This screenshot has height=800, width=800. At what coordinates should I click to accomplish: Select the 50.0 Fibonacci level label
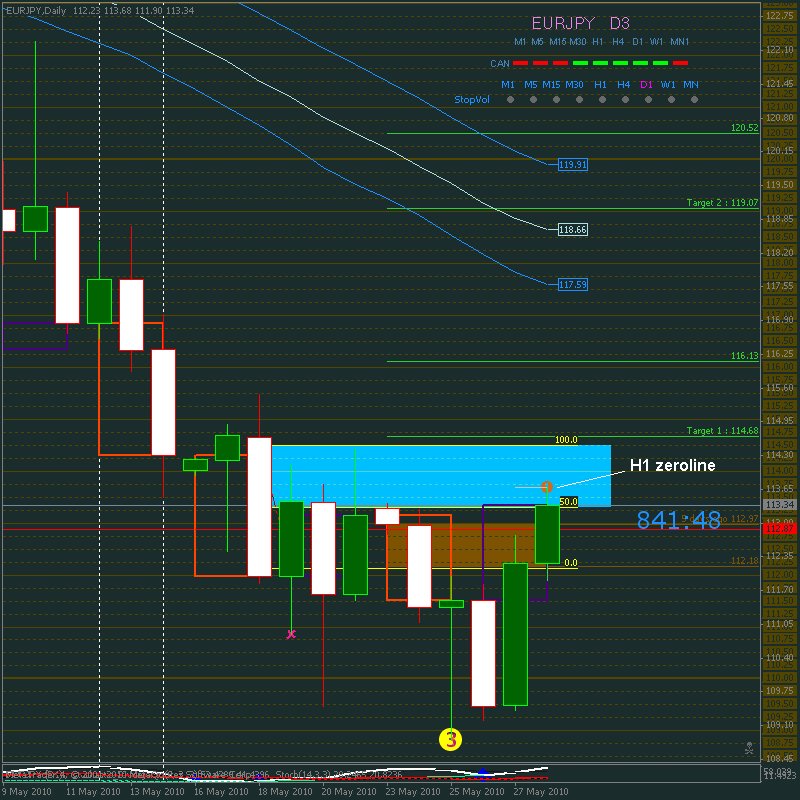568,502
